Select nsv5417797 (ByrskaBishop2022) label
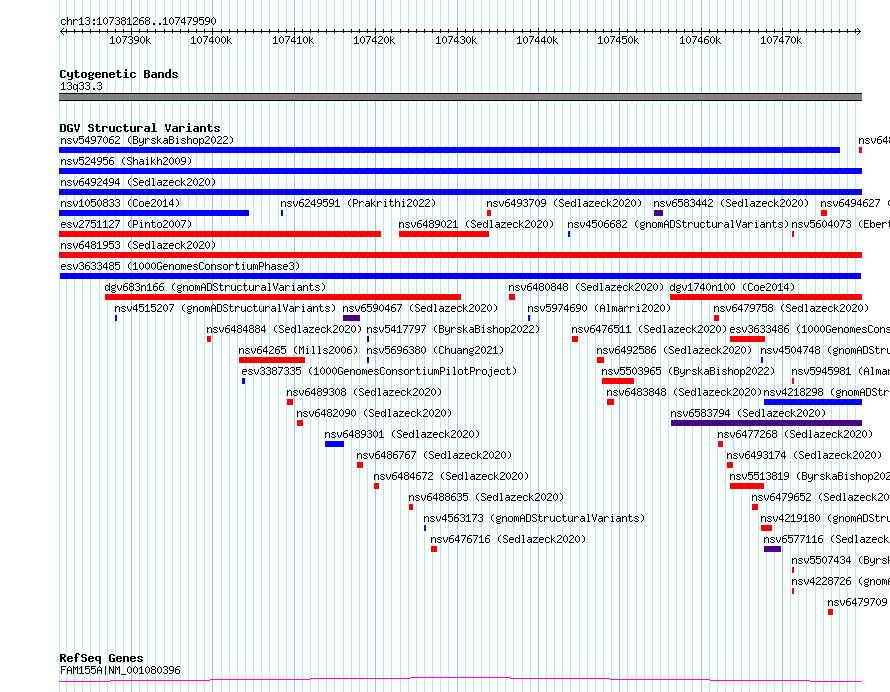The image size is (890, 692). [x=453, y=329]
